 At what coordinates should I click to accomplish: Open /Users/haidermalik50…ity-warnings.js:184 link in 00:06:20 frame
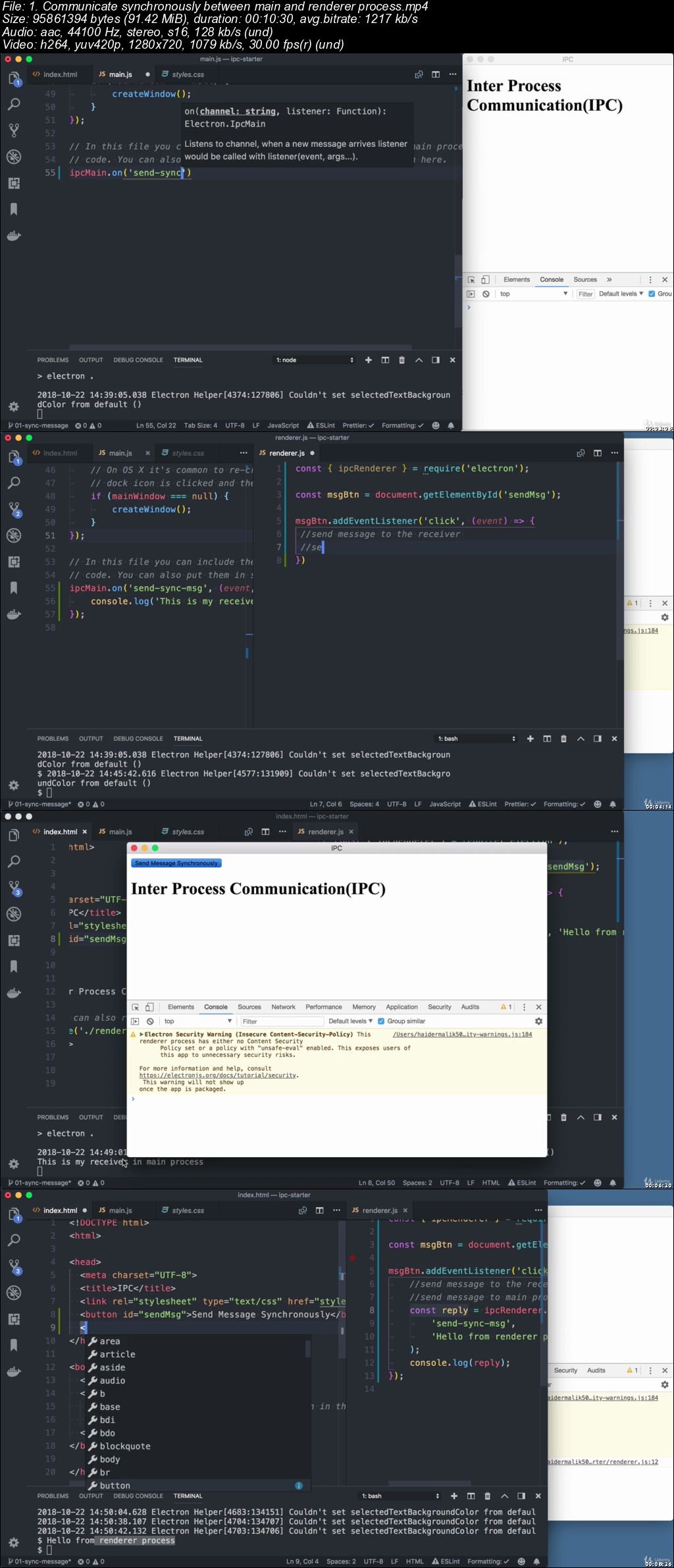click(462, 1035)
